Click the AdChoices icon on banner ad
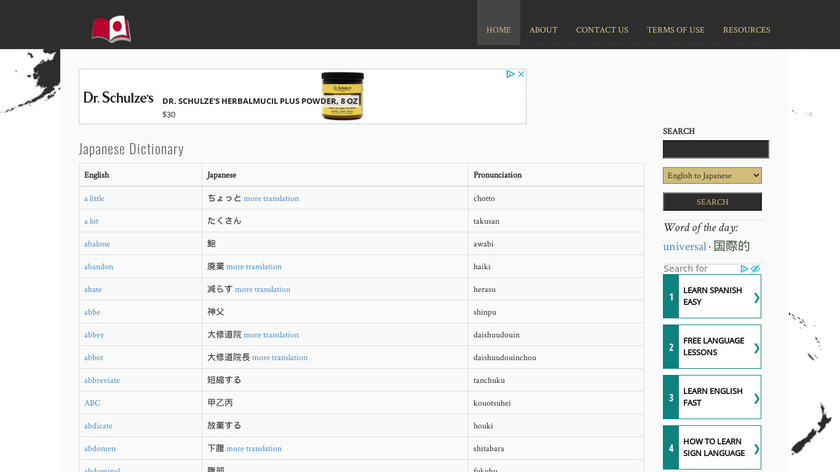 click(x=510, y=74)
